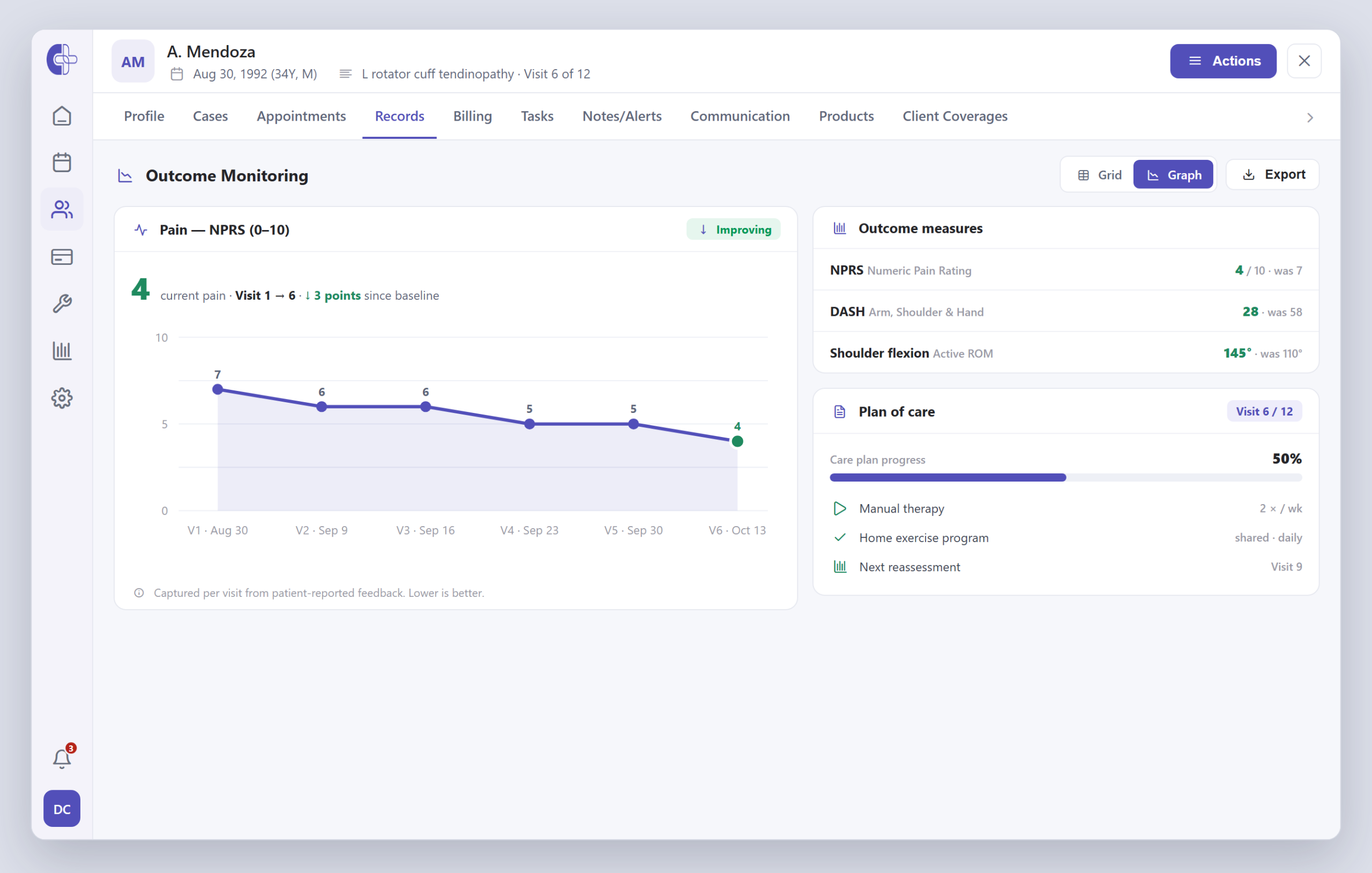Open the DC user avatar menu
Screen dimensions: 1372x873
(62, 809)
